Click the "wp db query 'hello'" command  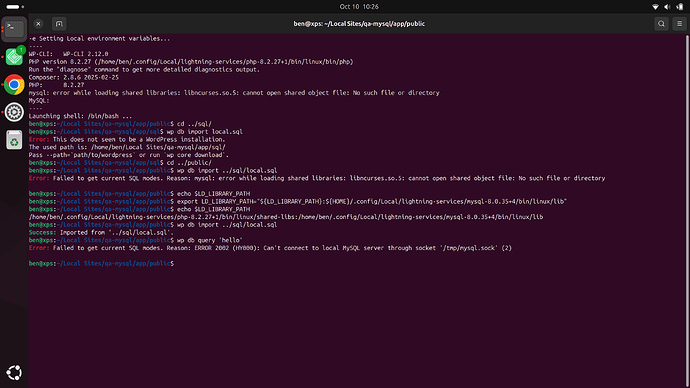click(x=210, y=240)
